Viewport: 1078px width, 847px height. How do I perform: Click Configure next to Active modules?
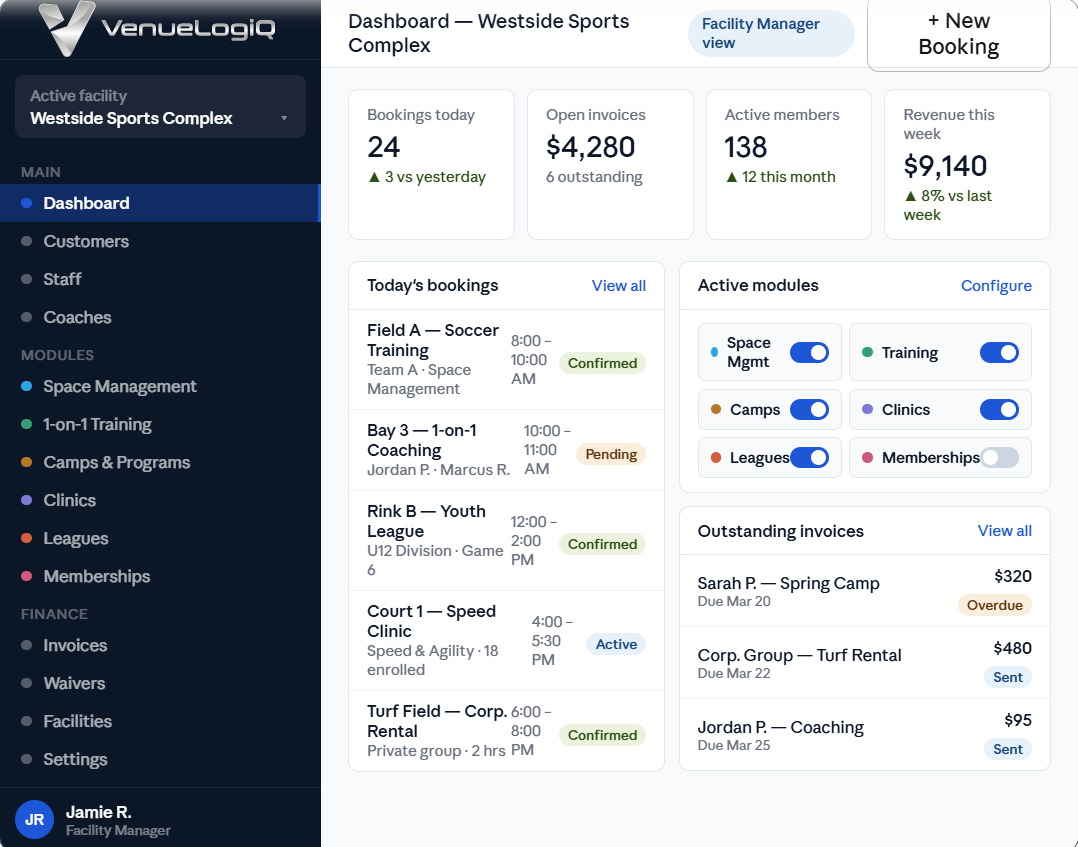click(996, 285)
